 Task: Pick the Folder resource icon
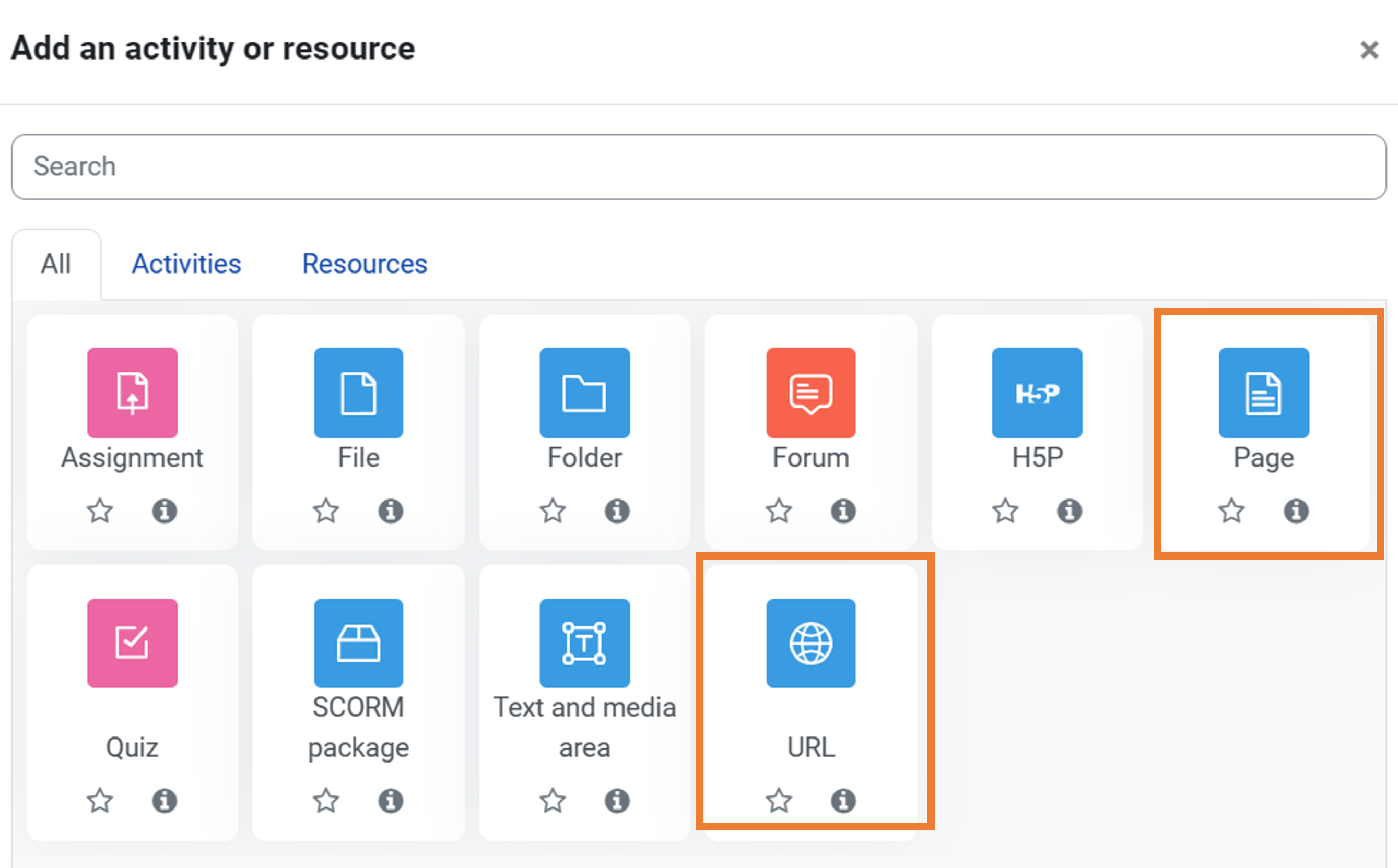point(584,393)
